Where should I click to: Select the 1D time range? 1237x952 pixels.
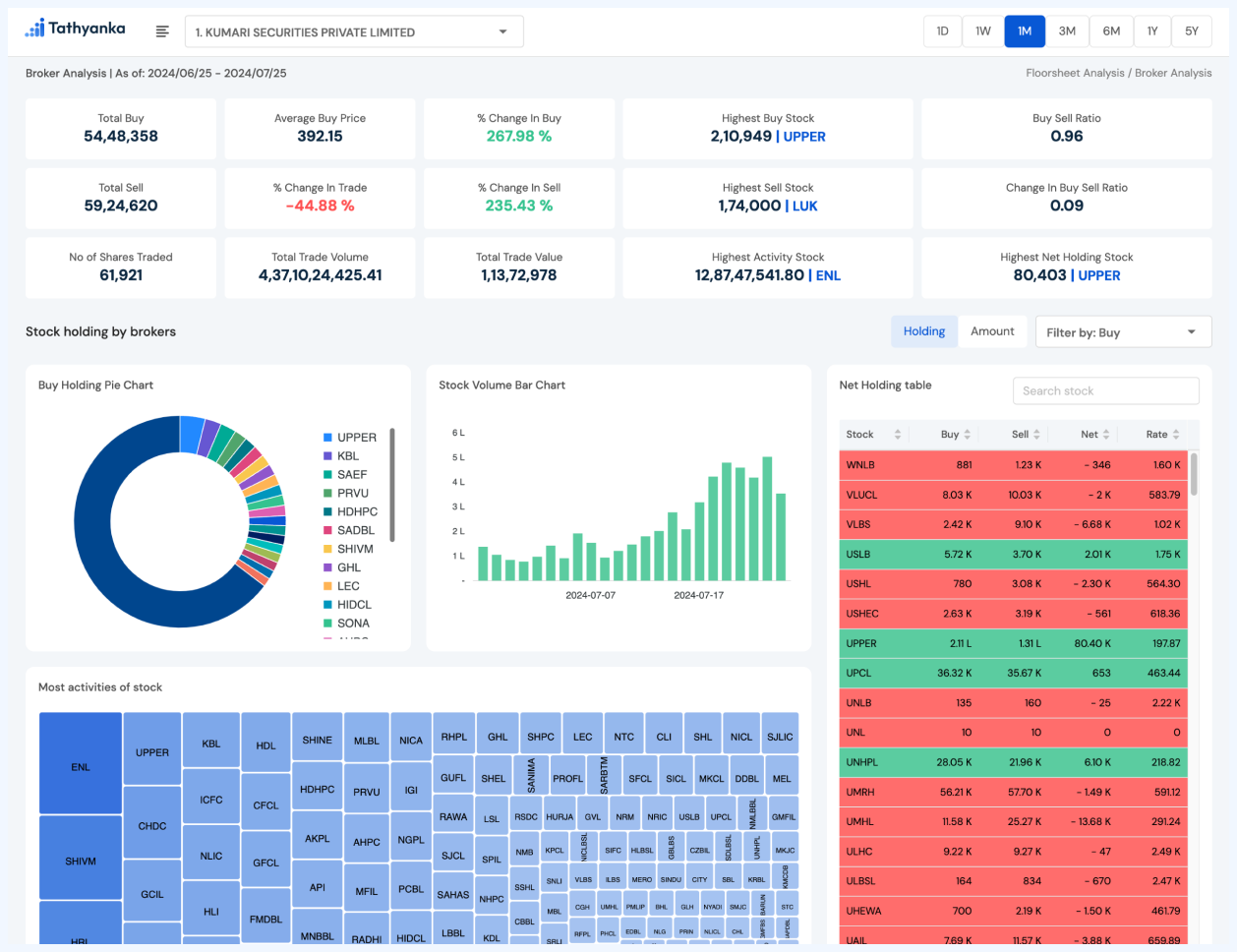(x=942, y=31)
